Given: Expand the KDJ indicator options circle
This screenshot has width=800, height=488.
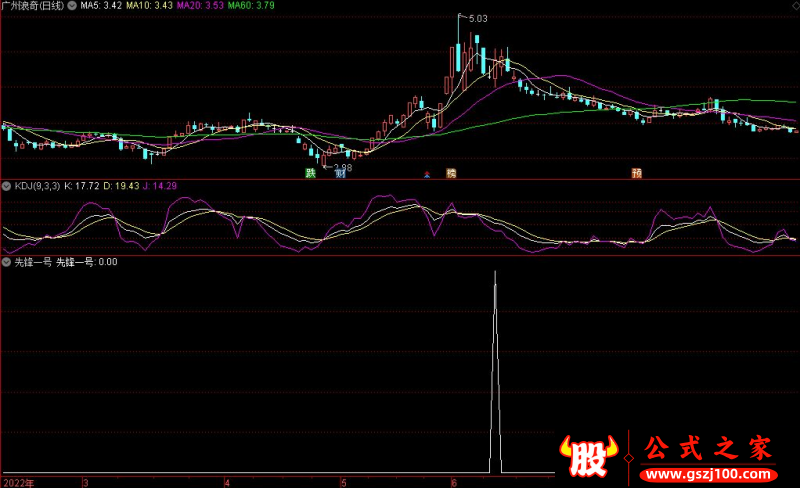Looking at the screenshot, I should pos(7,186).
